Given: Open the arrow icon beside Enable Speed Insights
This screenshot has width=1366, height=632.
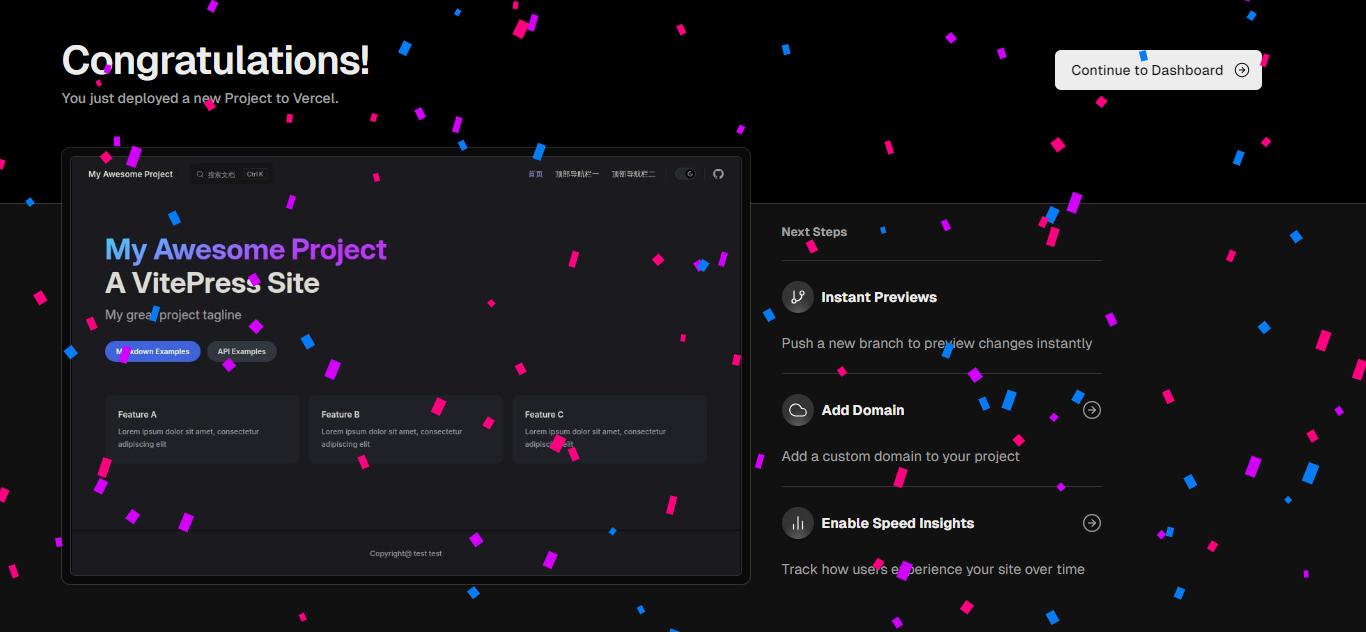Looking at the screenshot, I should click(x=1092, y=523).
